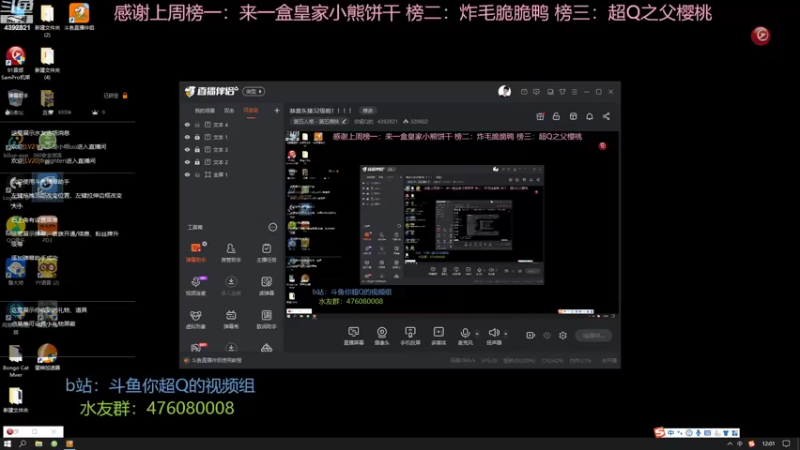Open Windows taskbar search

22,444
